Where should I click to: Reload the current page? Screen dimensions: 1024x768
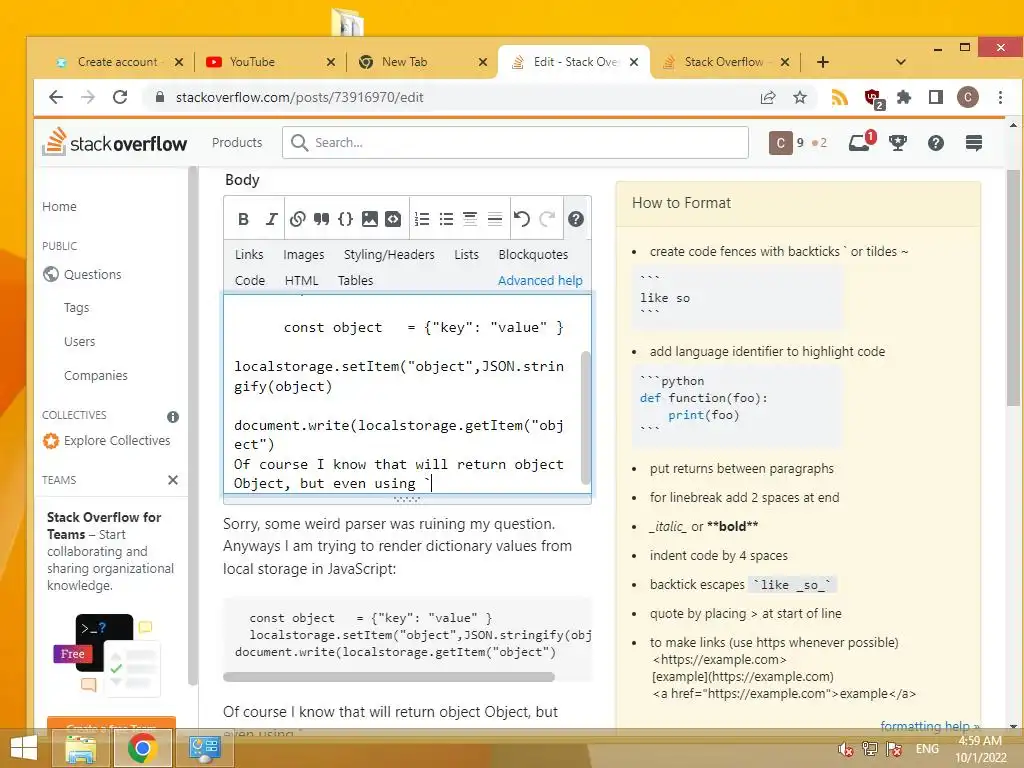tap(120, 97)
